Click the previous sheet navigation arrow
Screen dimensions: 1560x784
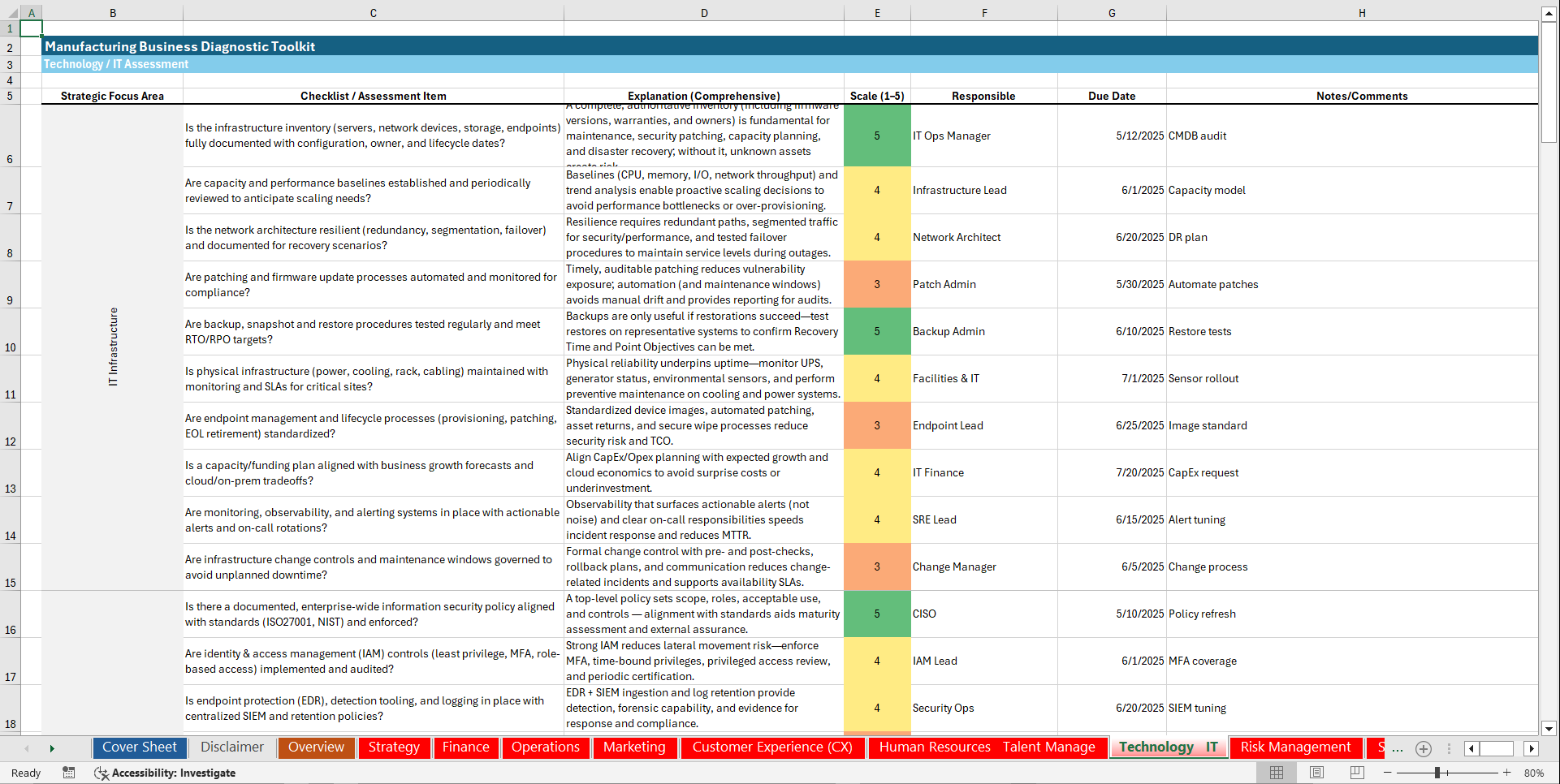(x=27, y=748)
